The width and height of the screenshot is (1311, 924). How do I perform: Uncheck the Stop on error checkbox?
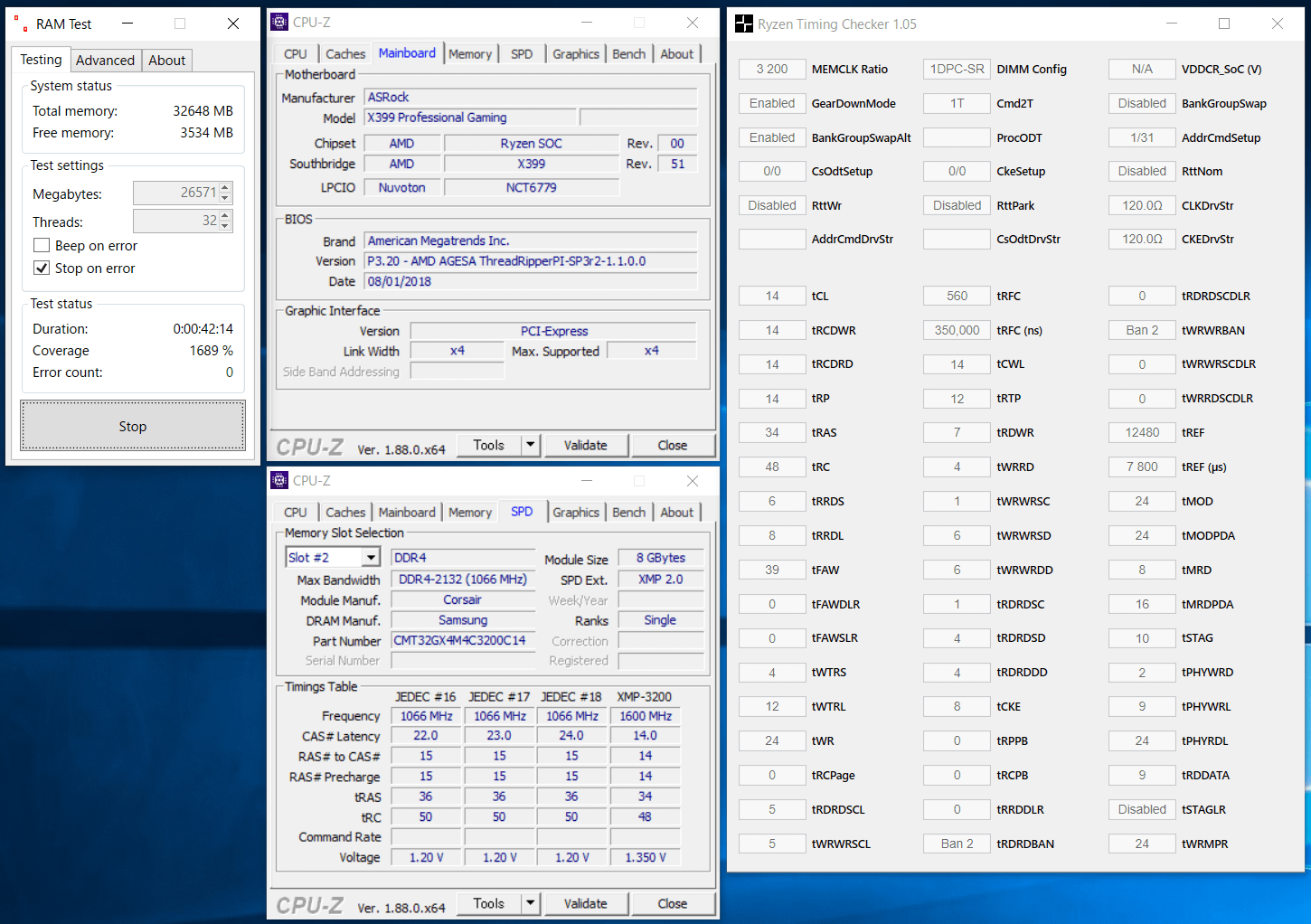[42, 269]
